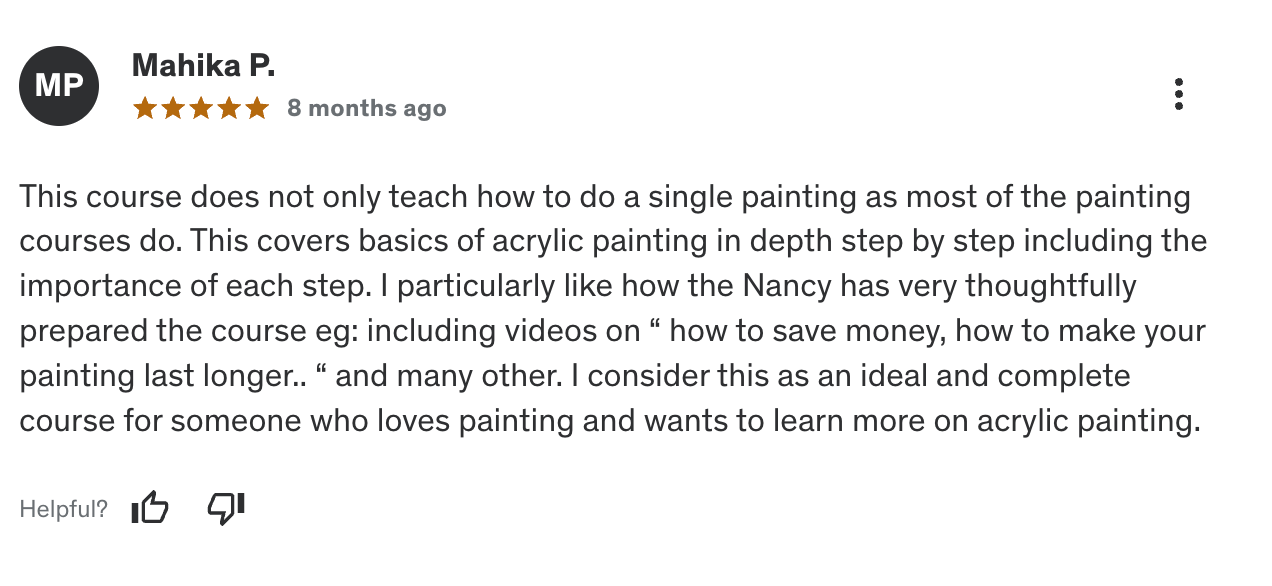Viewport: 1272px width, 586px height.
Task: Select the reviewer name Mahika P.
Action: pyautogui.click(x=203, y=66)
